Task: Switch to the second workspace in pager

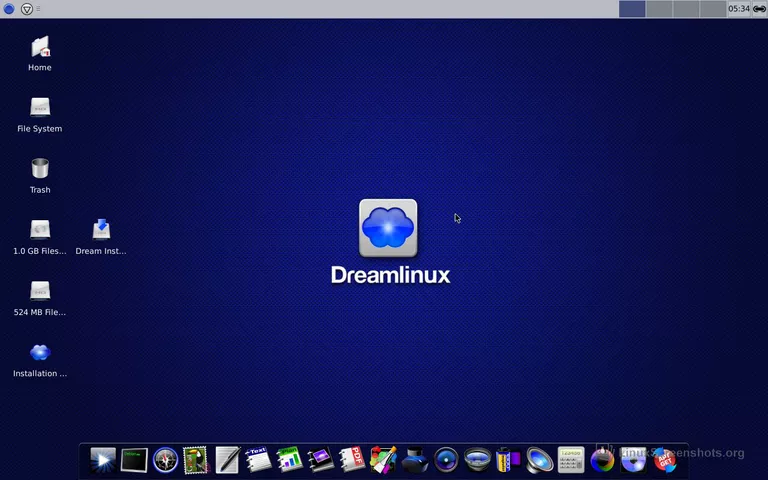Action: click(x=659, y=9)
